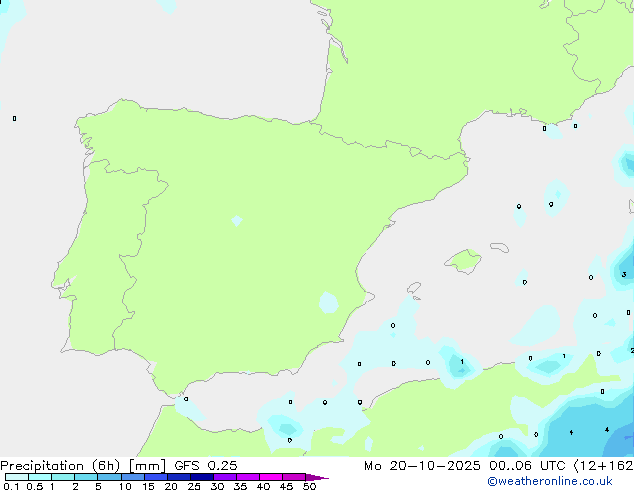This screenshot has height=490, width=634.
Task: Click the Mallorca island on the map
Action: (x=463, y=261)
